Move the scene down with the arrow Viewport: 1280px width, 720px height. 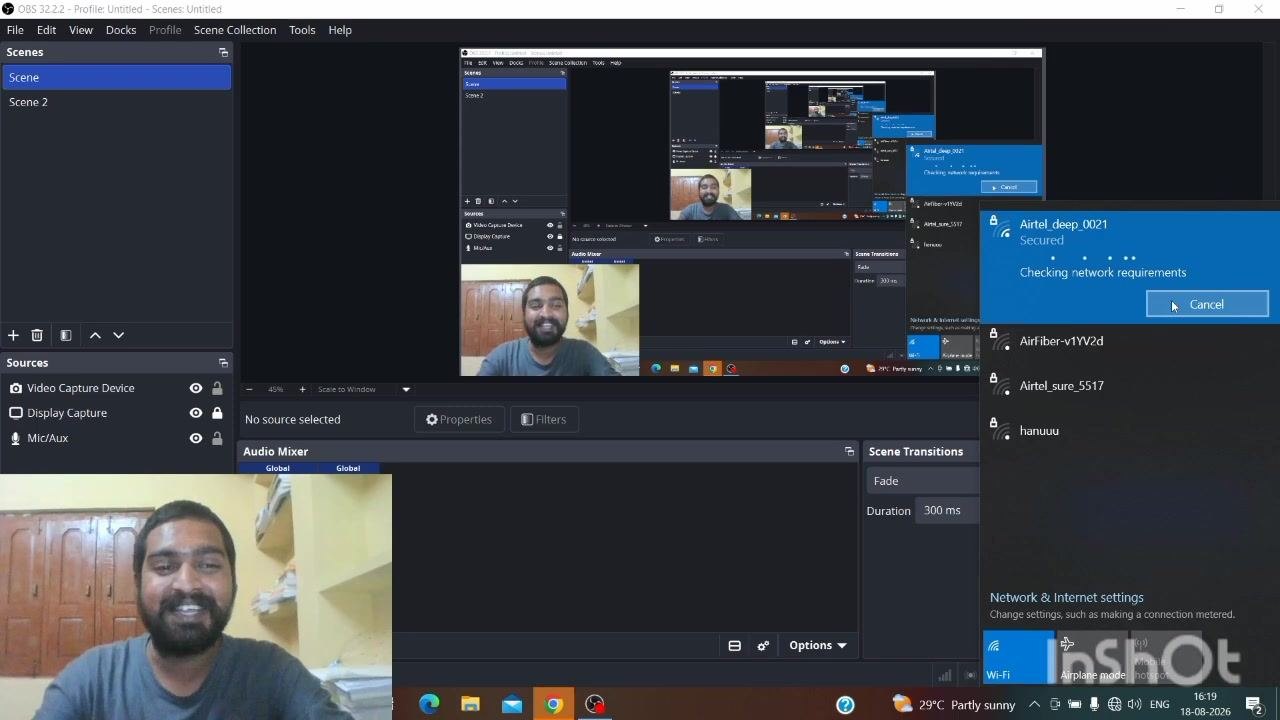coord(118,336)
